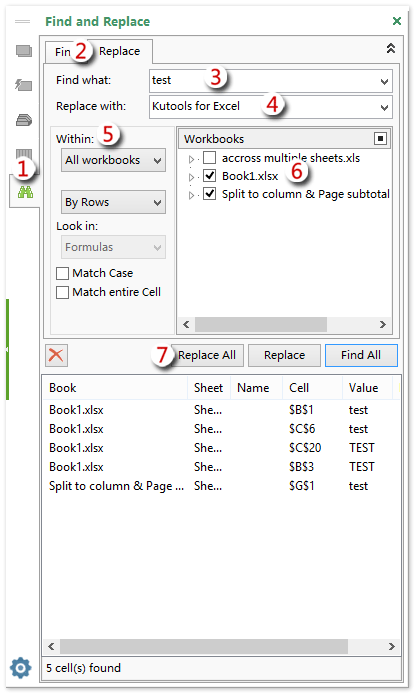Click the workbooks list horizontal scrollbar
The image size is (415, 695).
(x=261, y=324)
